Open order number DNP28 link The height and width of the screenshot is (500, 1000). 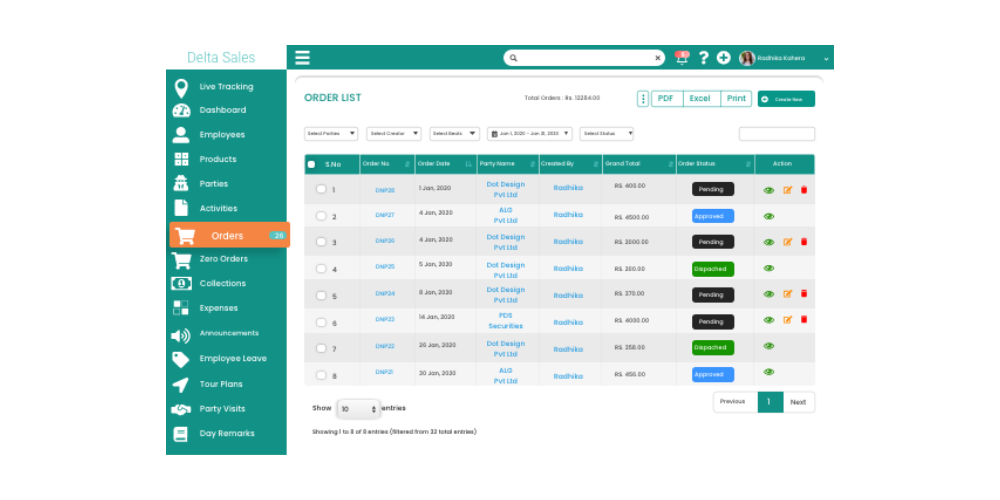385,190
